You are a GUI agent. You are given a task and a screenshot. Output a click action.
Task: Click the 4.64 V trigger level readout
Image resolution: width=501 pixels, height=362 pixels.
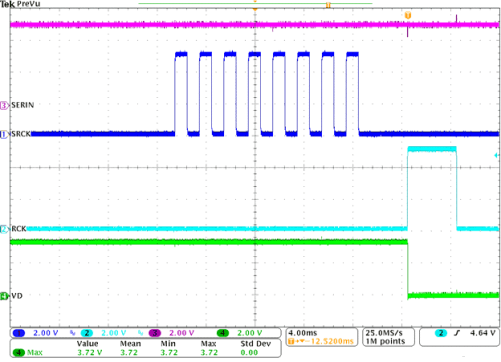(x=483, y=333)
